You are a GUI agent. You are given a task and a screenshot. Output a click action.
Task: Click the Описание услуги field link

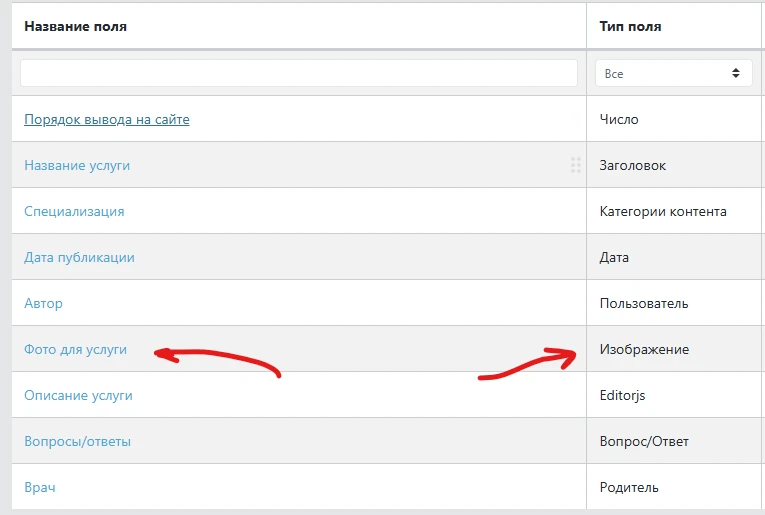(x=78, y=395)
